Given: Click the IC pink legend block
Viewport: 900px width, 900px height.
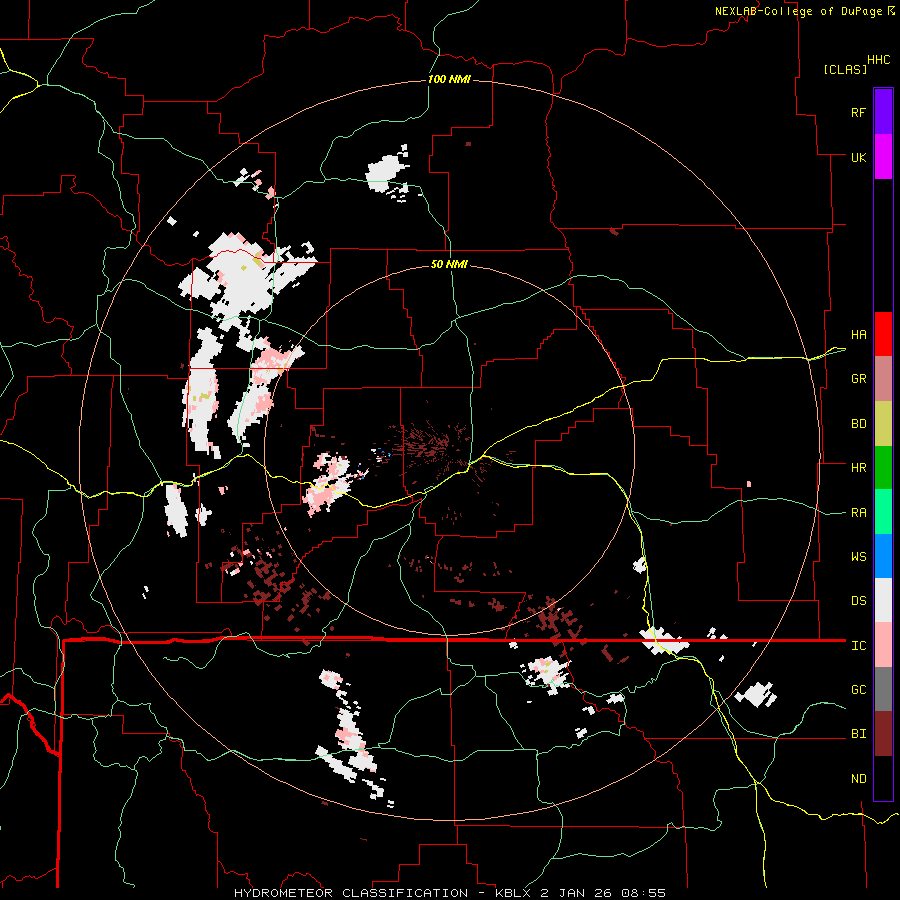Looking at the screenshot, I should pos(883,645).
